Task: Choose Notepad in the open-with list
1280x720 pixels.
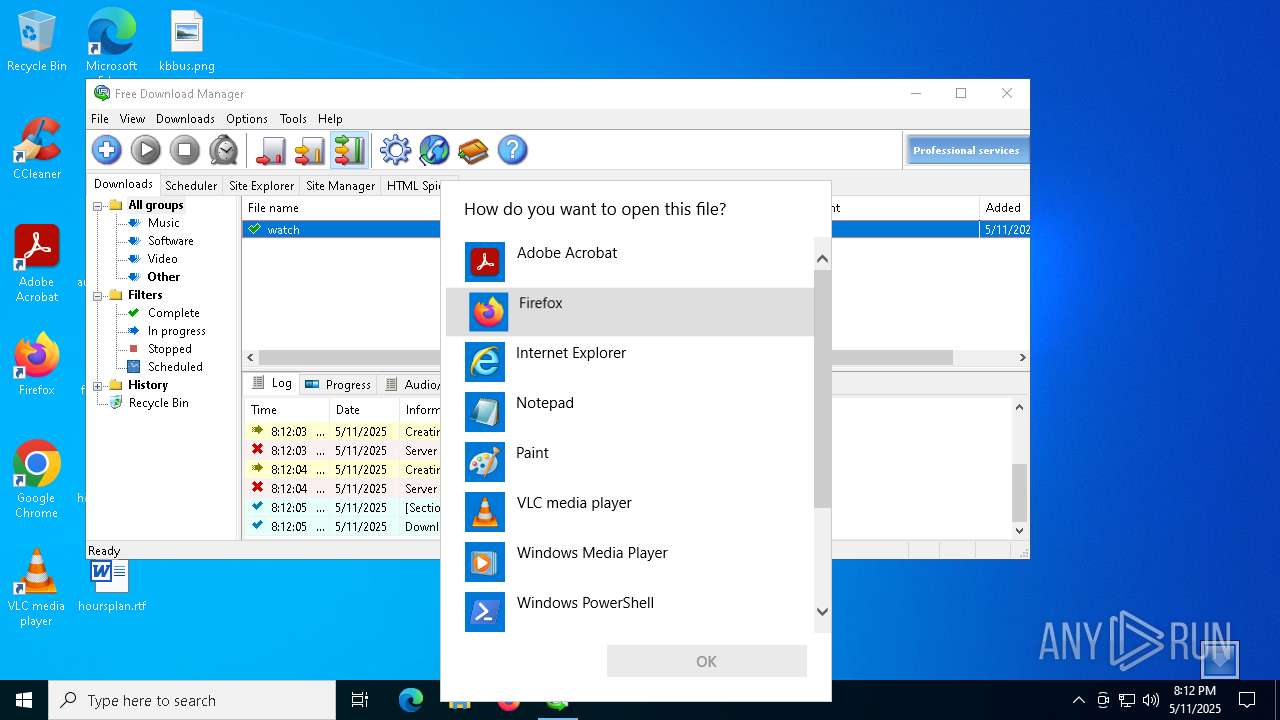Action: pos(630,412)
